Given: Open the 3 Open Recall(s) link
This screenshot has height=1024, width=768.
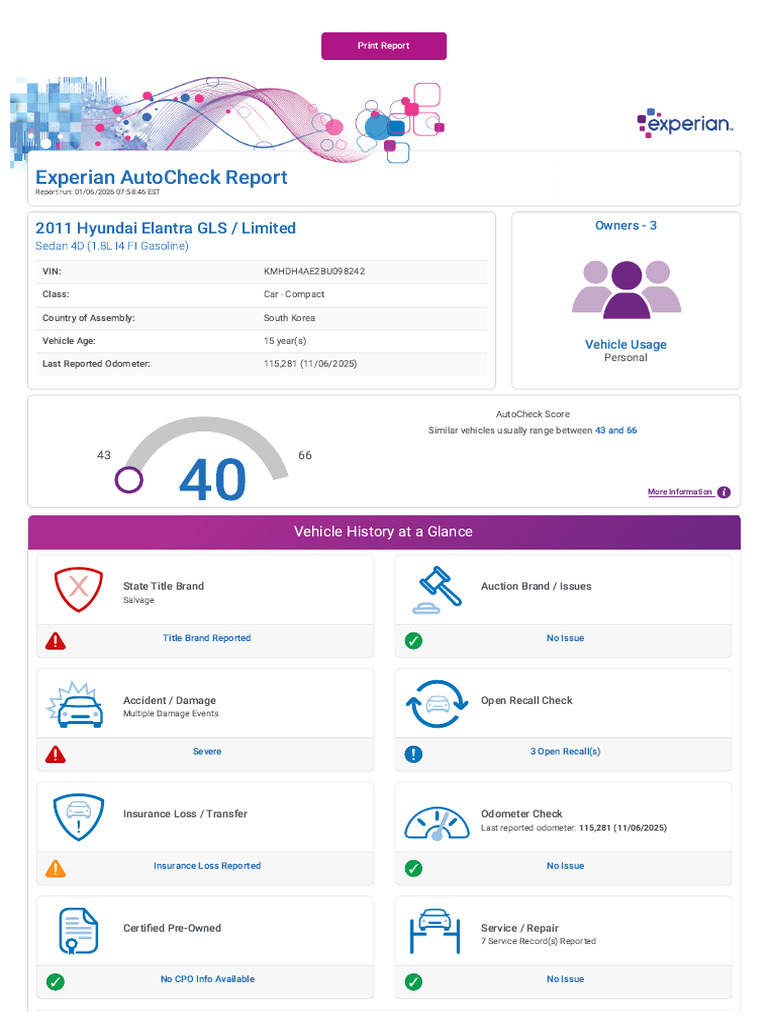Looking at the screenshot, I should 566,752.
